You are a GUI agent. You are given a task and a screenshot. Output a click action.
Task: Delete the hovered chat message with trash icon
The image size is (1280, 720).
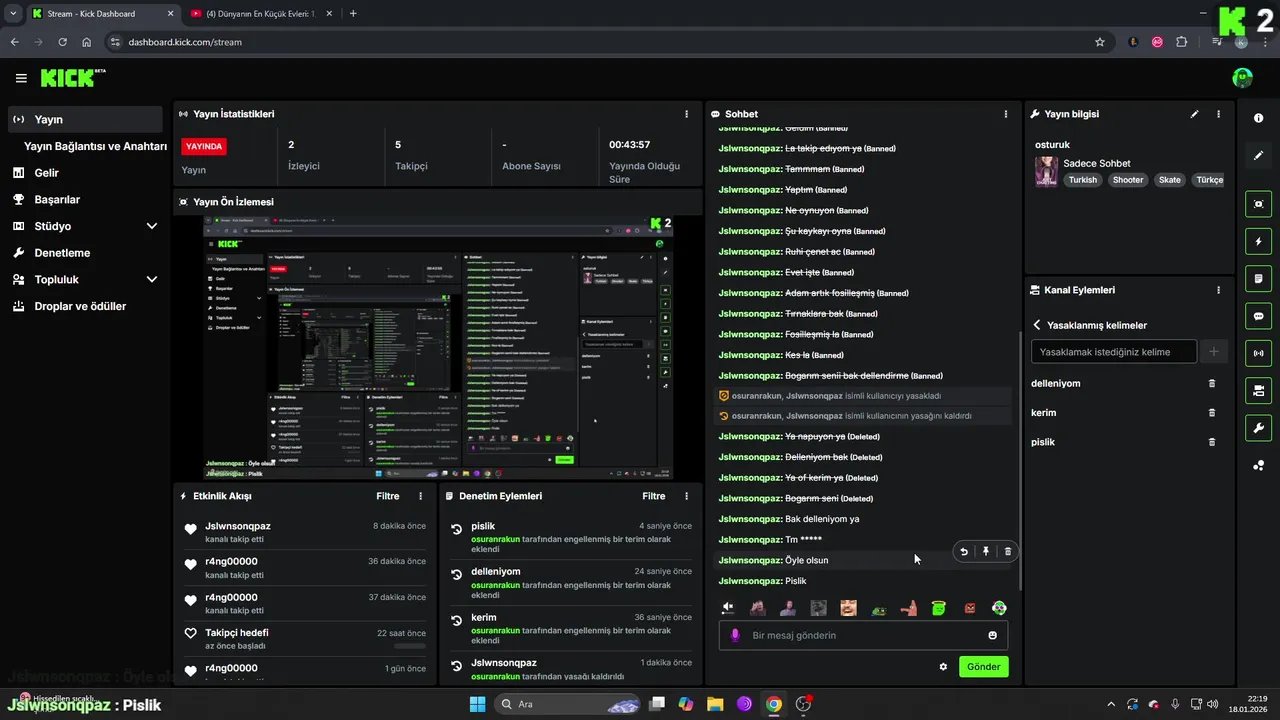(1008, 551)
